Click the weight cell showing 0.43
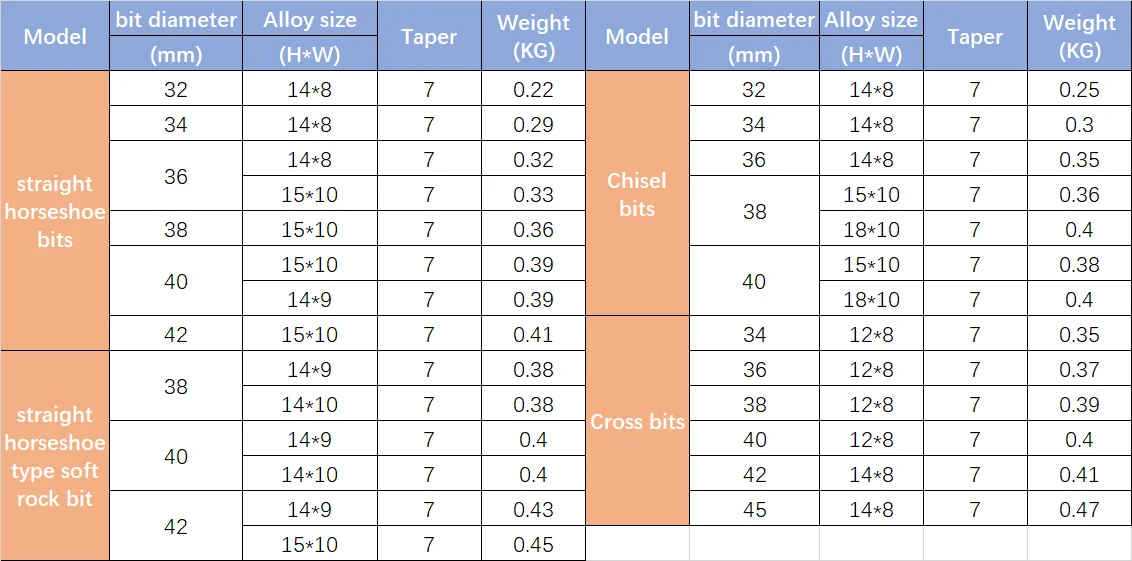 point(533,509)
